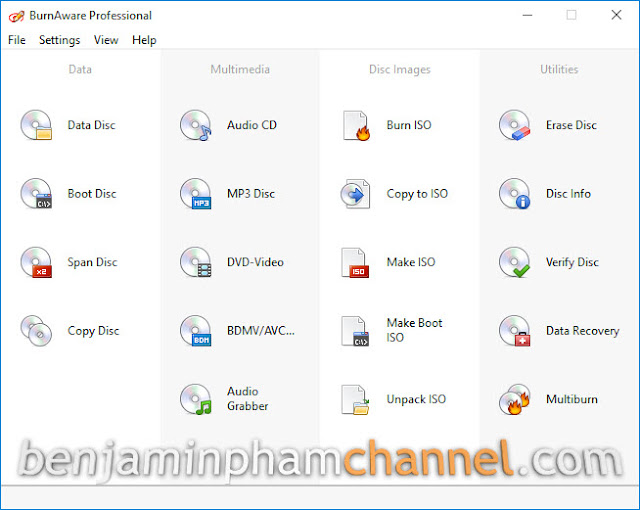This screenshot has width=640, height=510.
Task: Open the Help menu
Action: click(144, 40)
